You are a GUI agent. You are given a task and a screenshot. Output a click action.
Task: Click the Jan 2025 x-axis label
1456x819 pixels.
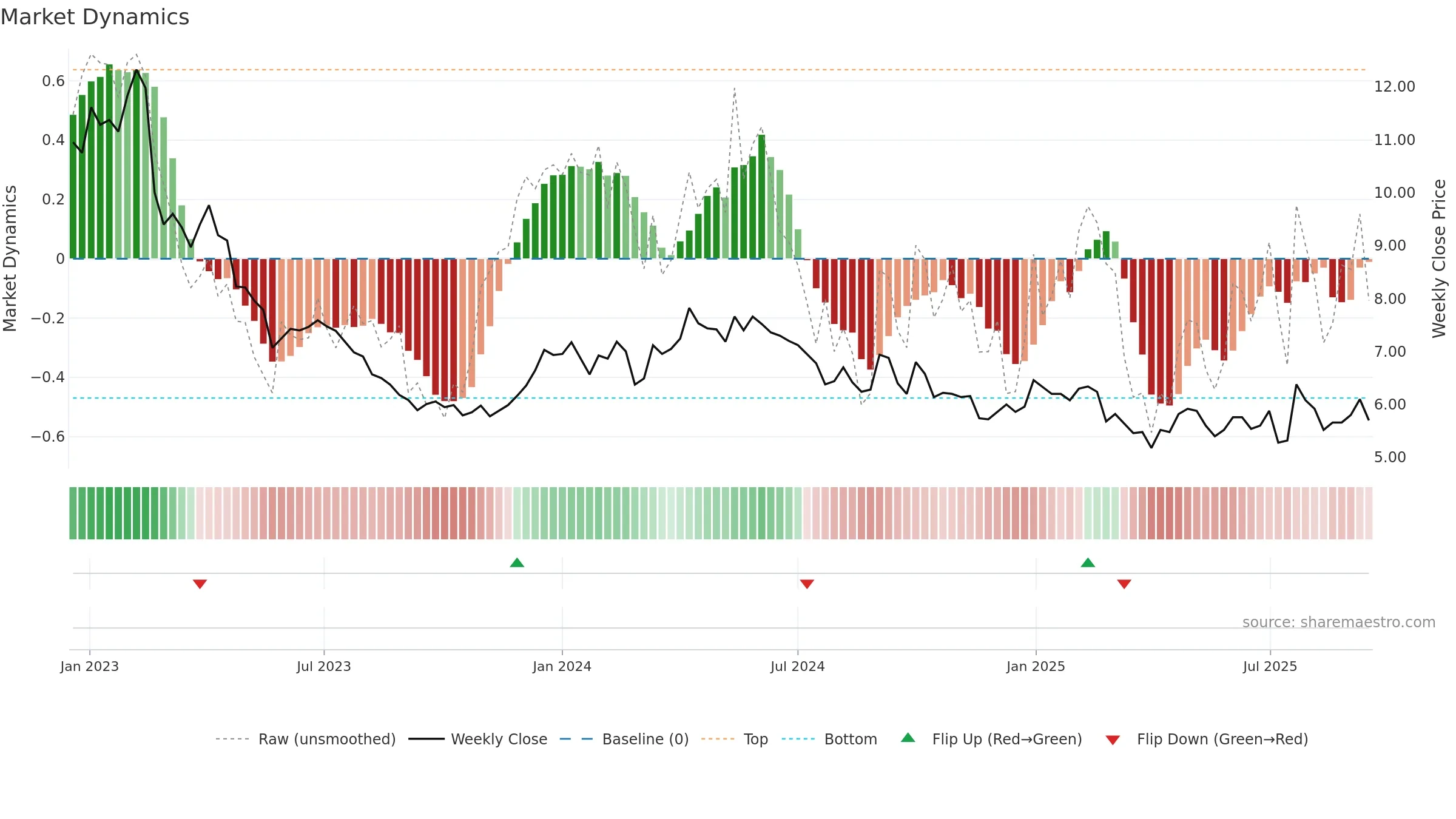(x=1036, y=667)
